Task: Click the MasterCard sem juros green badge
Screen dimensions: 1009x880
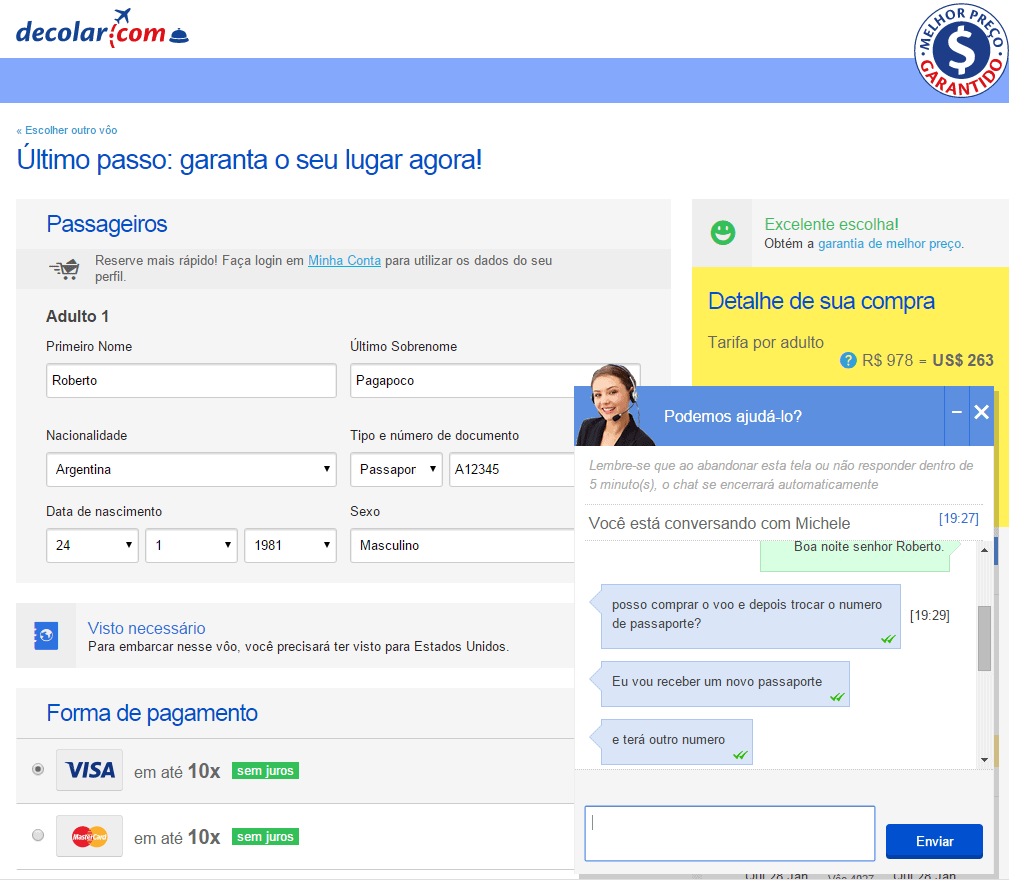Action: (x=265, y=836)
